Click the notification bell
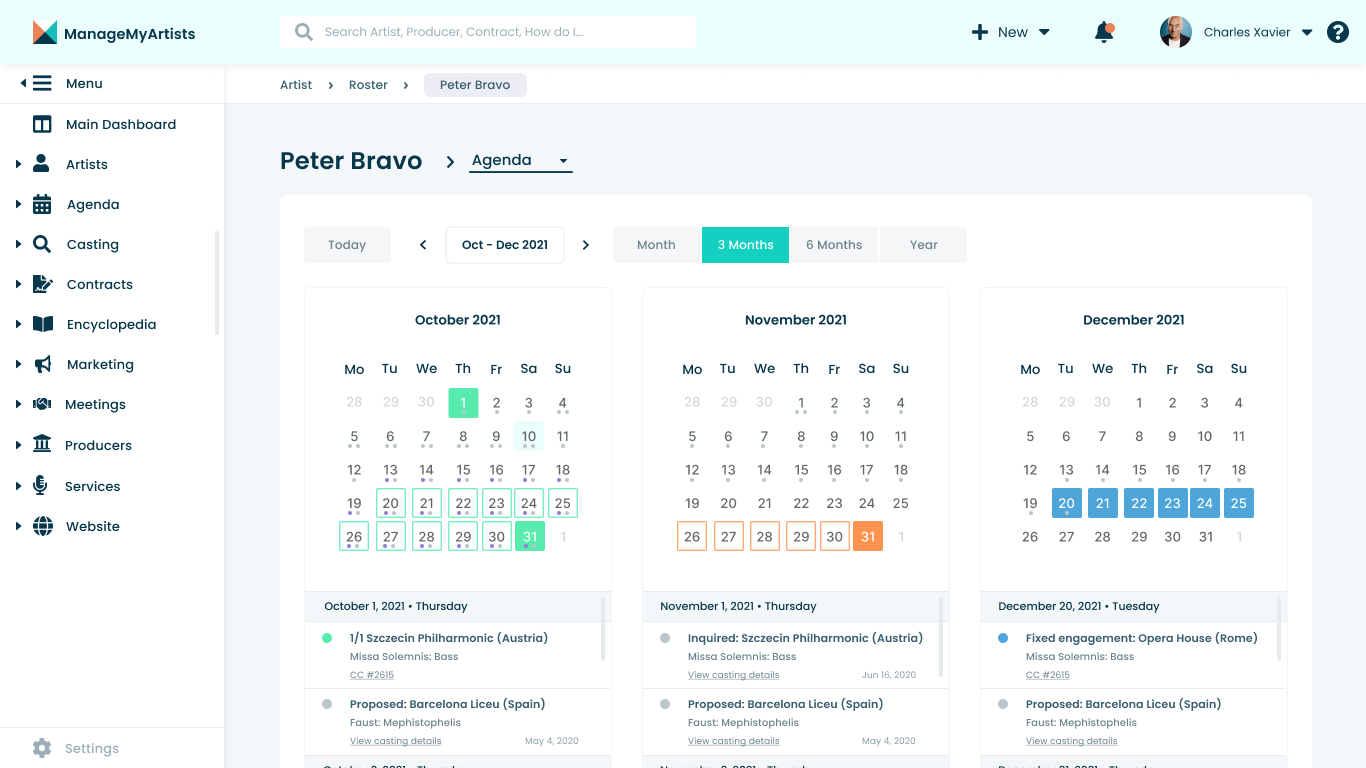 pyautogui.click(x=1103, y=31)
